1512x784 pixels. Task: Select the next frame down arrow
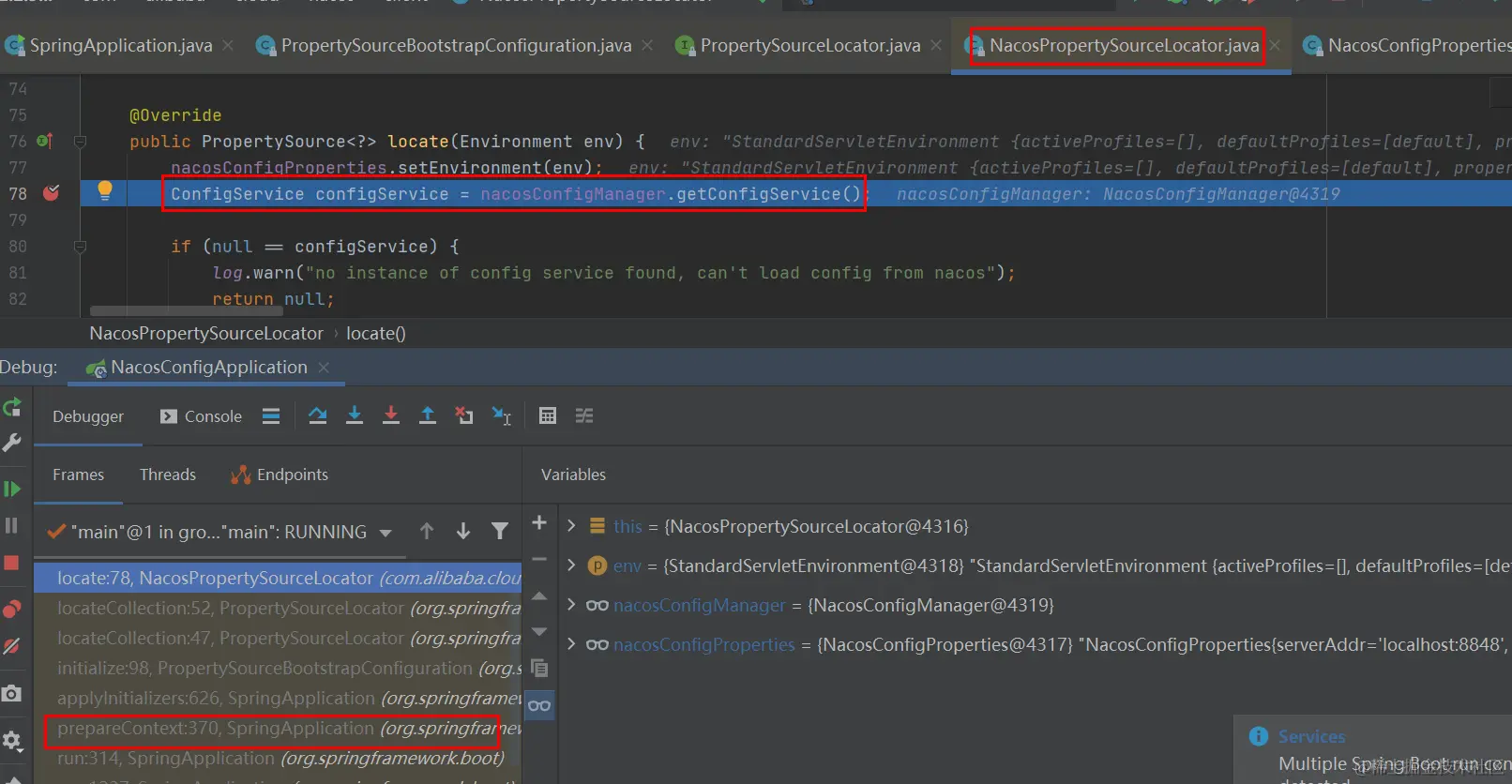click(463, 532)
